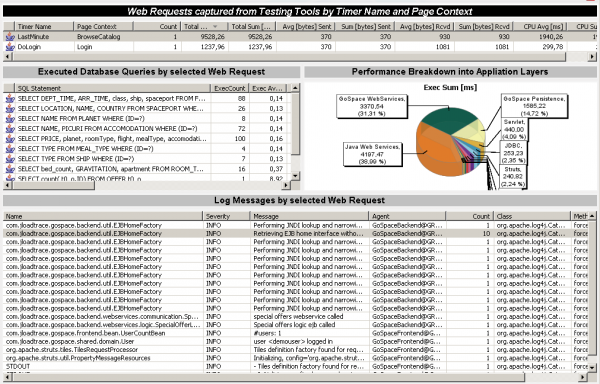600x384 pixels.
Task: Sort log messages by Name header
Action: coord(103,216)
